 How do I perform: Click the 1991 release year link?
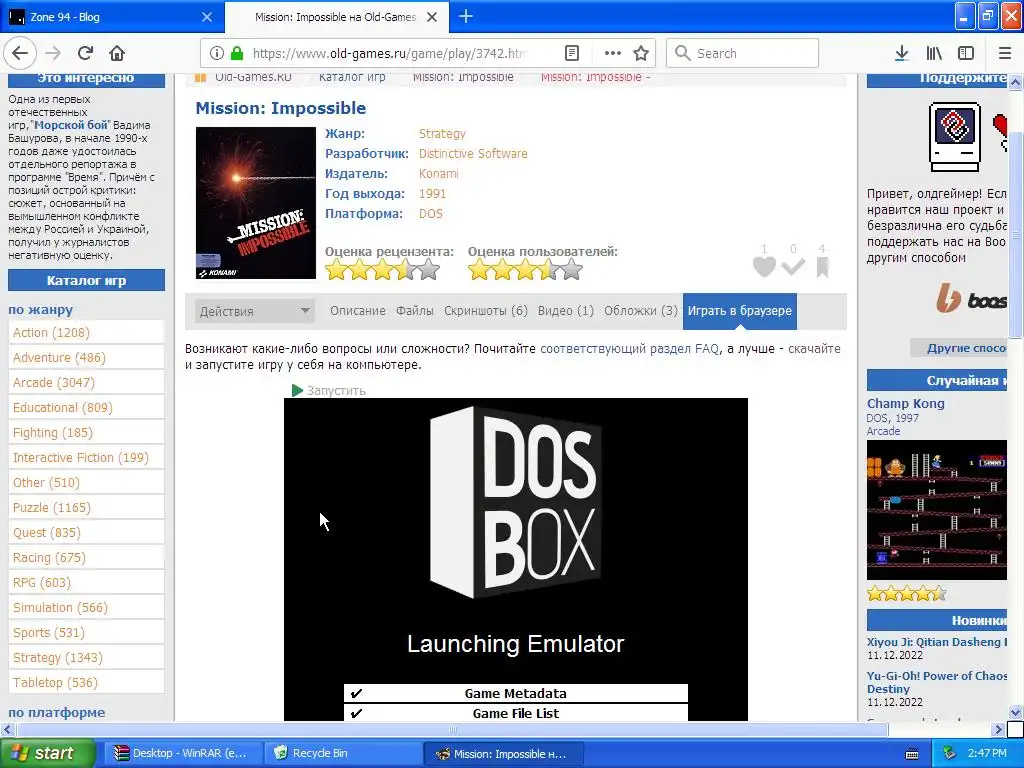432,193
